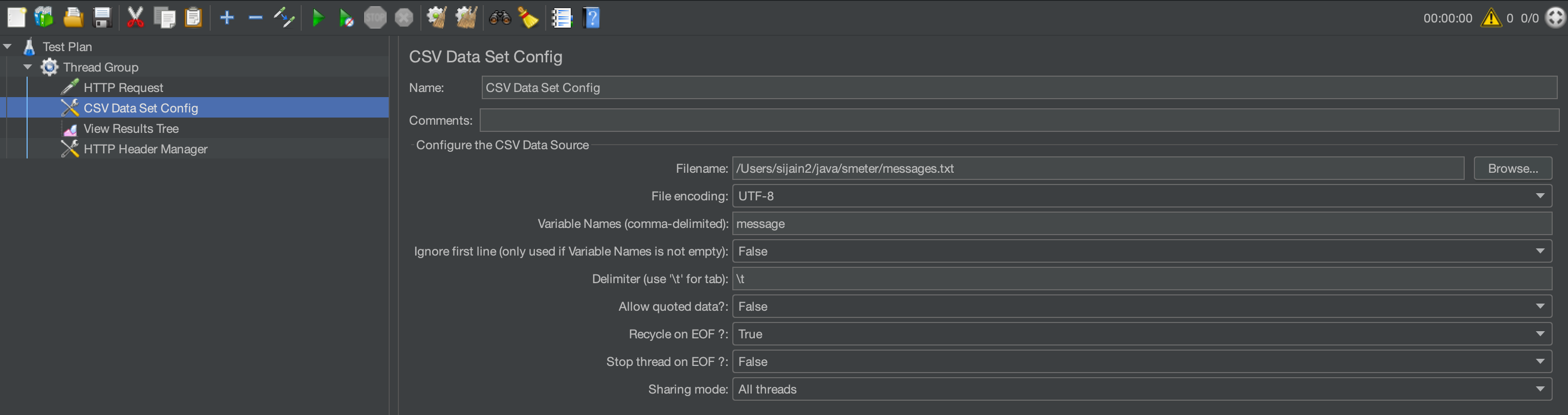Click the warning triangle log indicator
This screenshot has height=415, width=1568.
pyautogui.click(x=1491, y=18)
